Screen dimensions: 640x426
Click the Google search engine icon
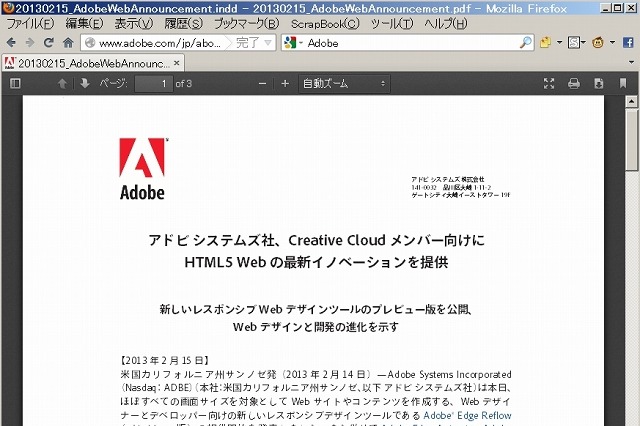click(x=290, y=42)
